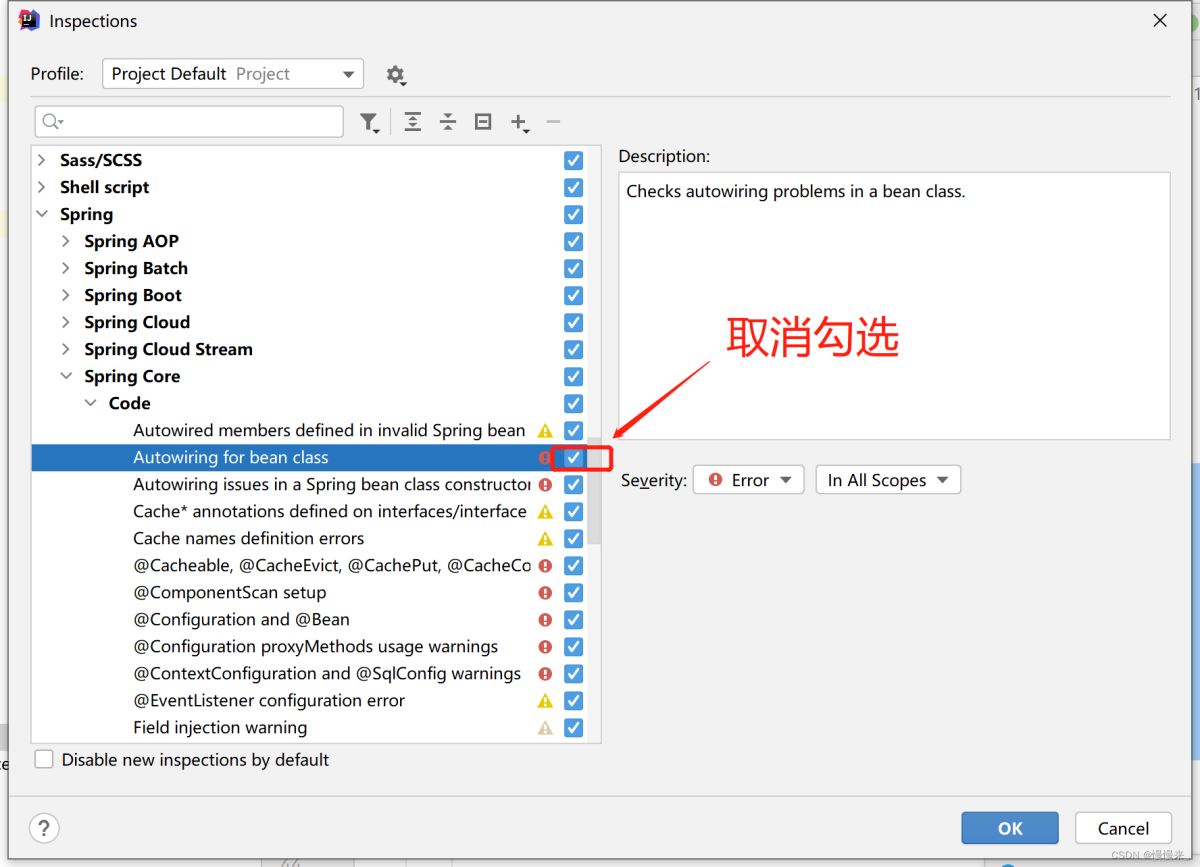Toggle the Field injection warning checkbox
Image resolution: width=1200 pixels, height=867 pixels.
(573, 728)
